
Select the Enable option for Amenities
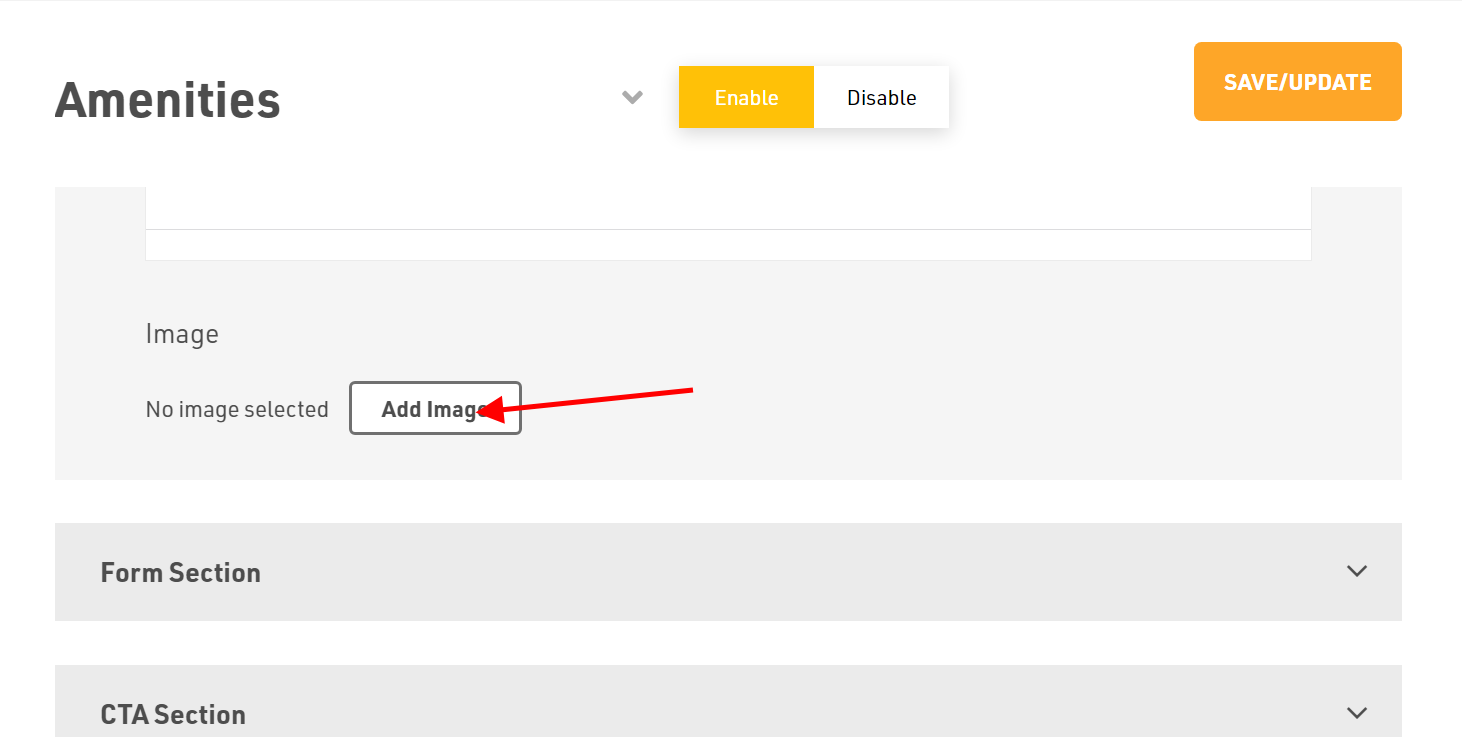click(x=746, y=97)
